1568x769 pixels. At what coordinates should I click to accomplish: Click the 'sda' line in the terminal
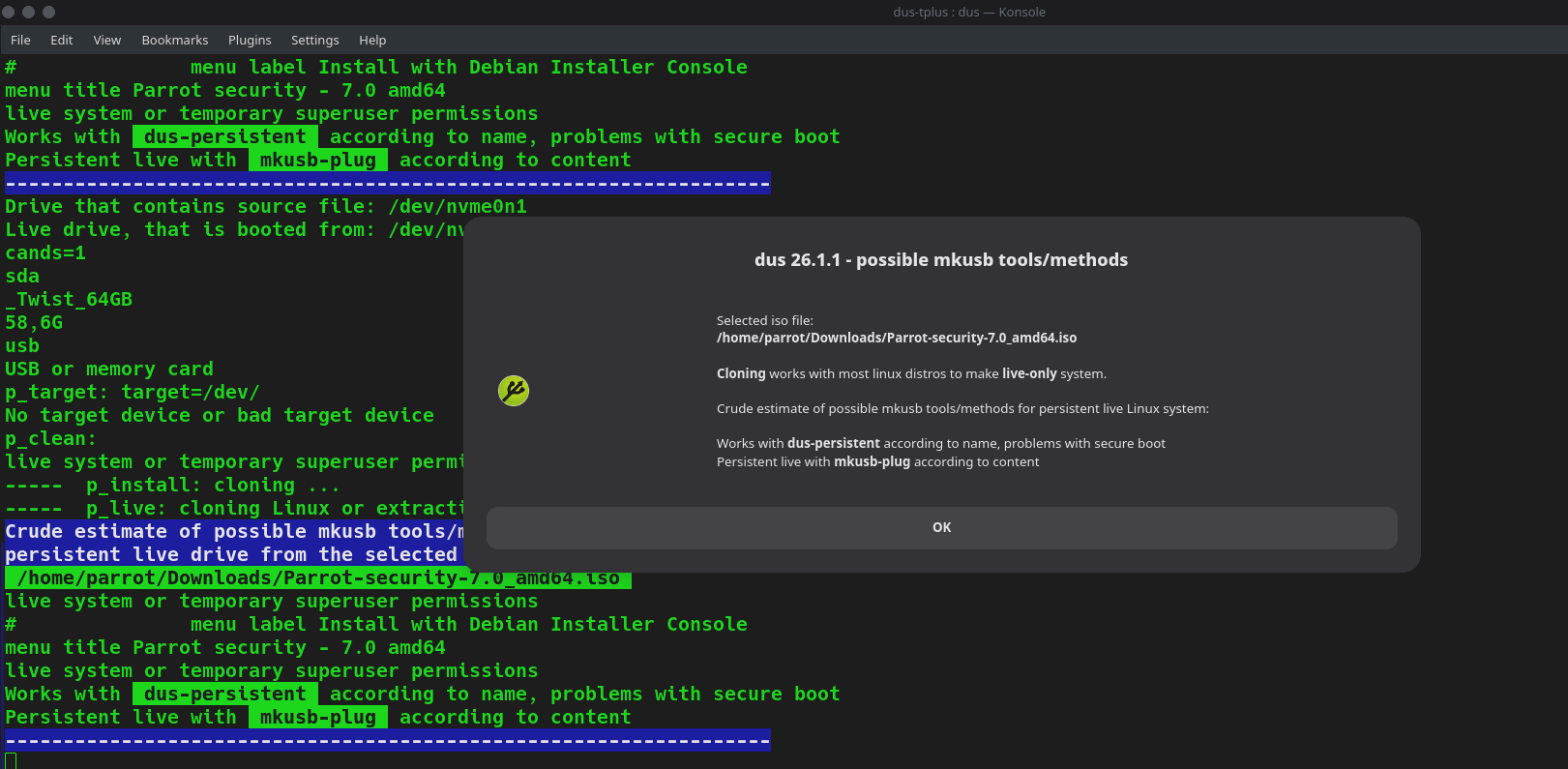click(x=22, y=277)
